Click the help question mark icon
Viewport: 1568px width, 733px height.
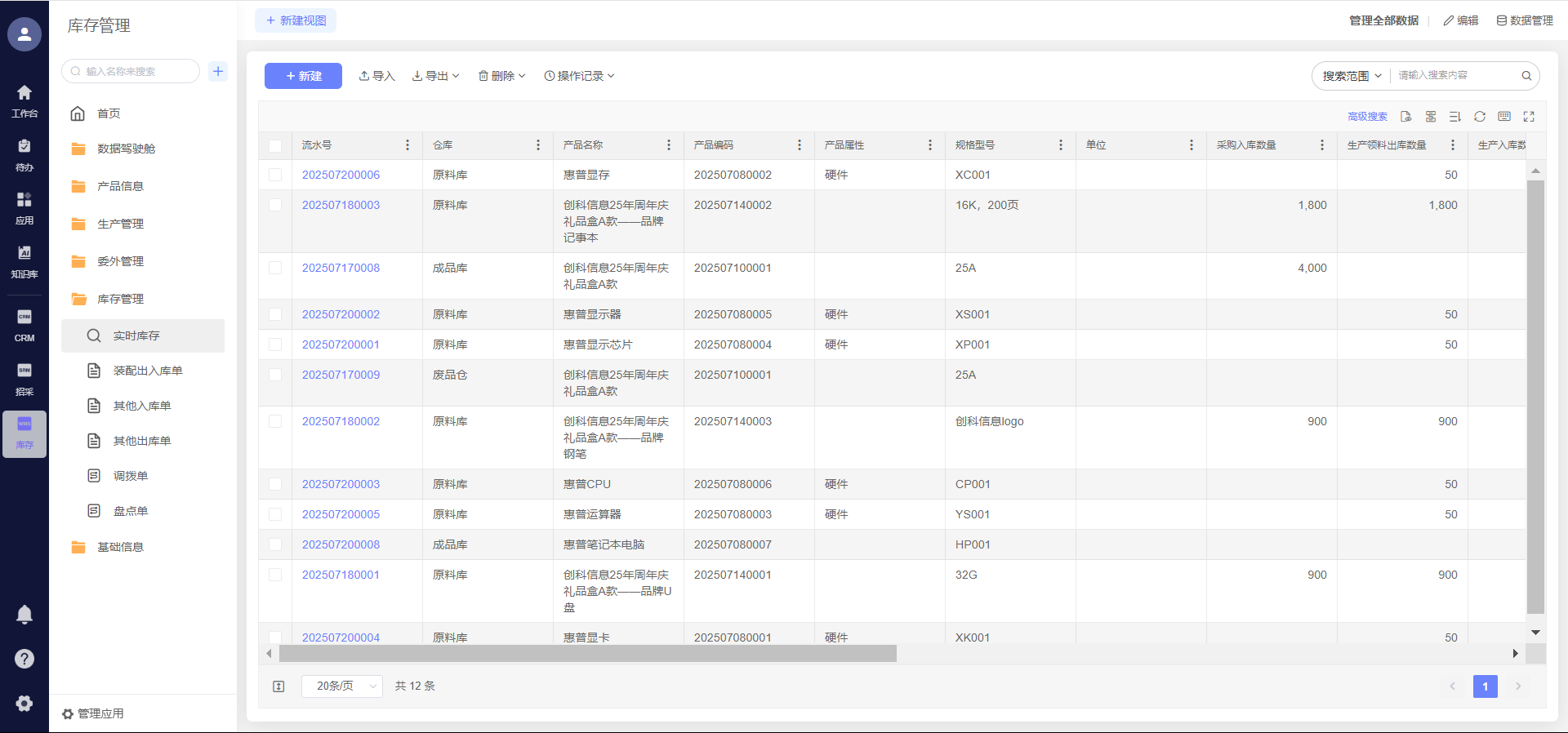(24, 659)
